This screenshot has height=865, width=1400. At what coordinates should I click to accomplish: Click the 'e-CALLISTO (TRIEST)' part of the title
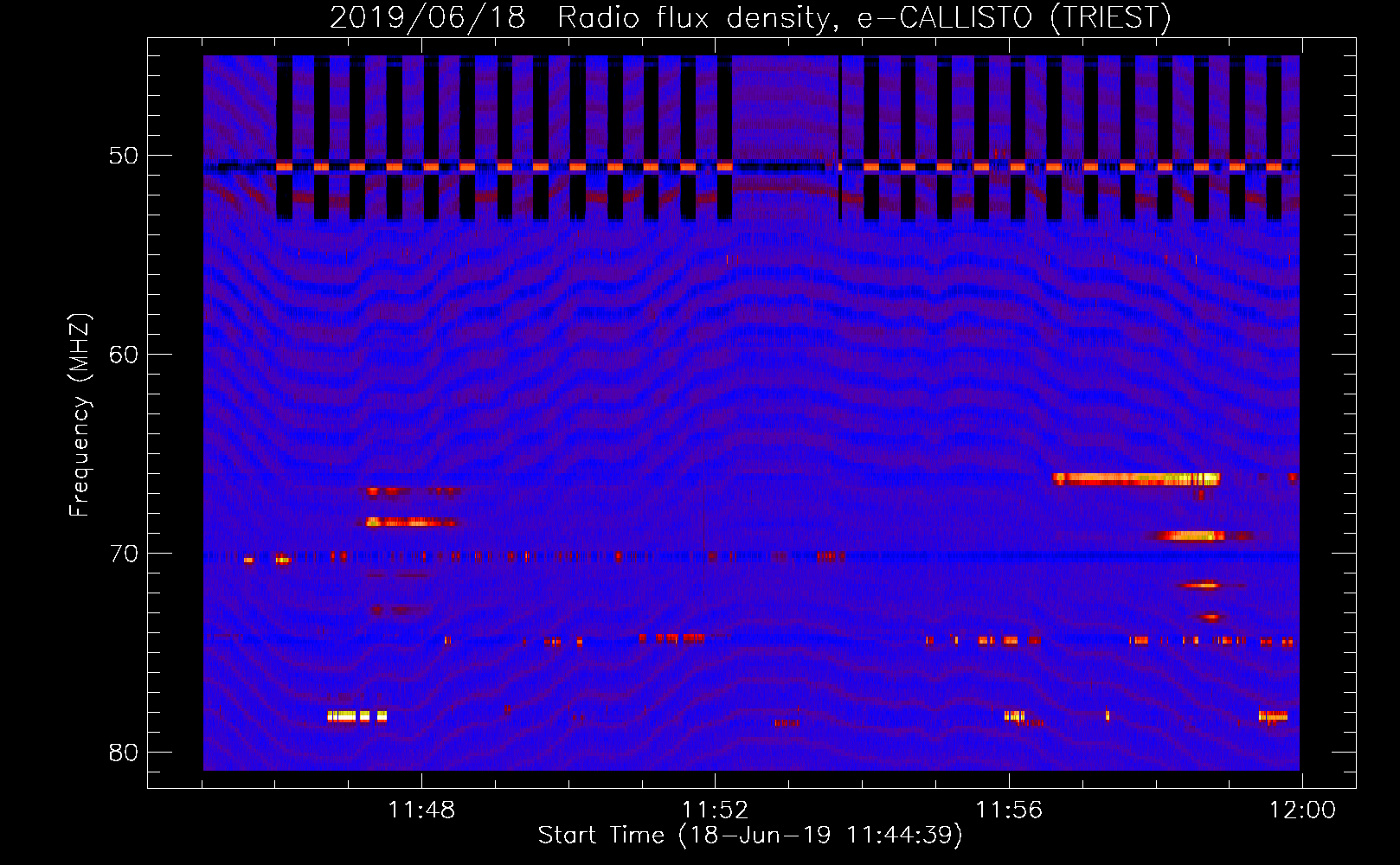pos(1014,18)
